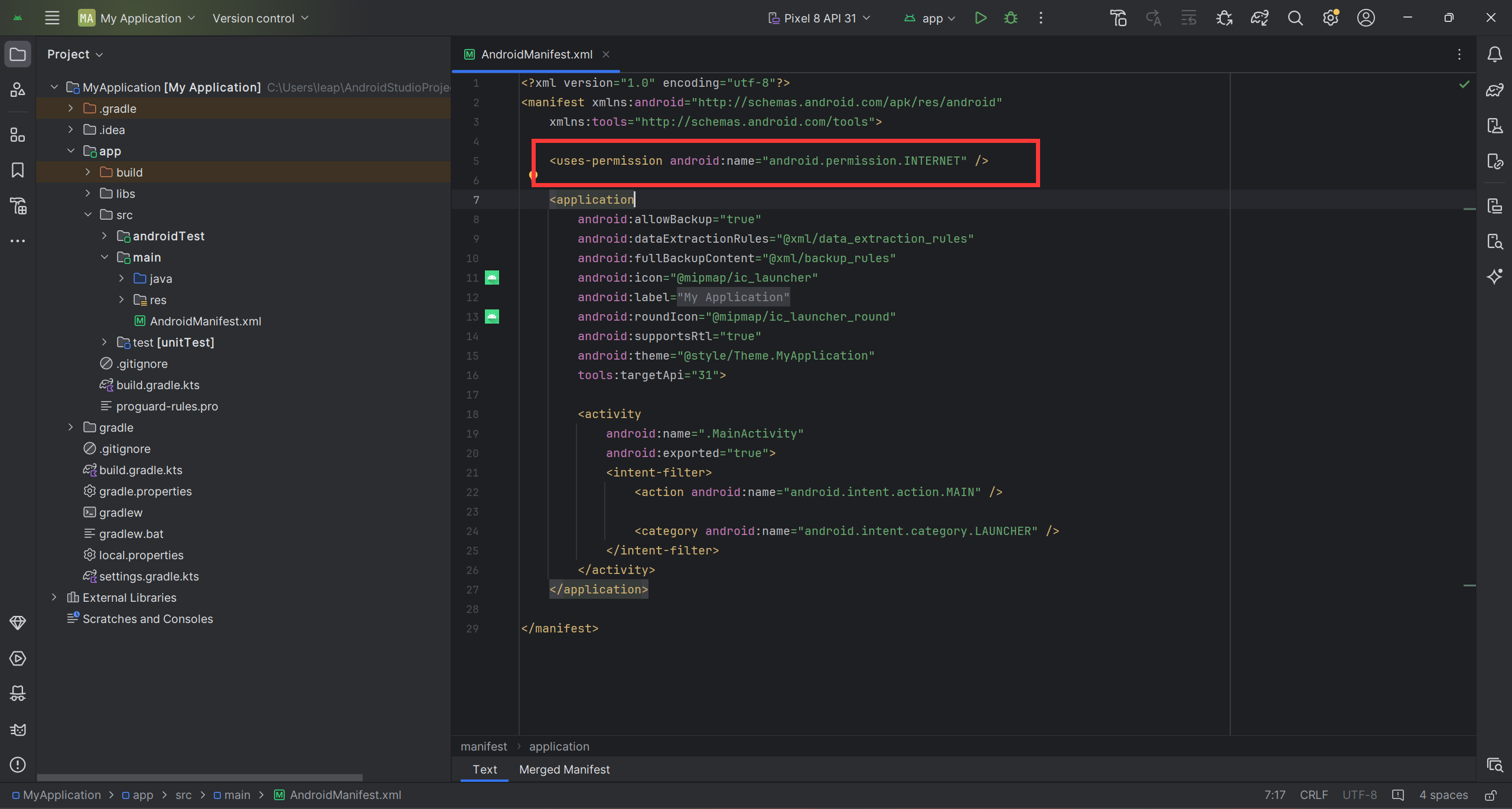Click the Sync Project with Gradle icon
Viewport: 1512px width, 809px height.
[x=1259, y=18]
